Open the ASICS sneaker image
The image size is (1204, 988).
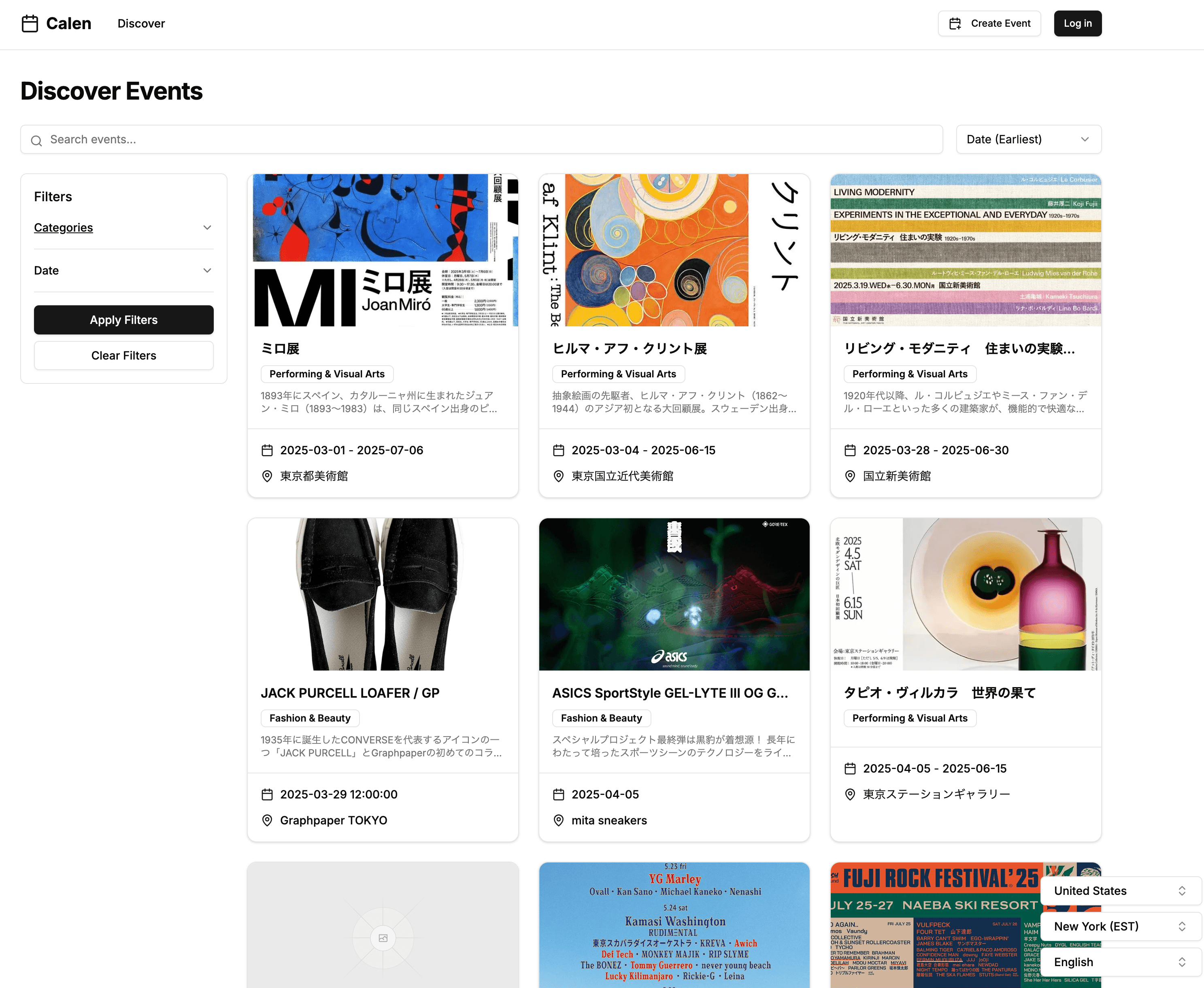tap(674, 594)
